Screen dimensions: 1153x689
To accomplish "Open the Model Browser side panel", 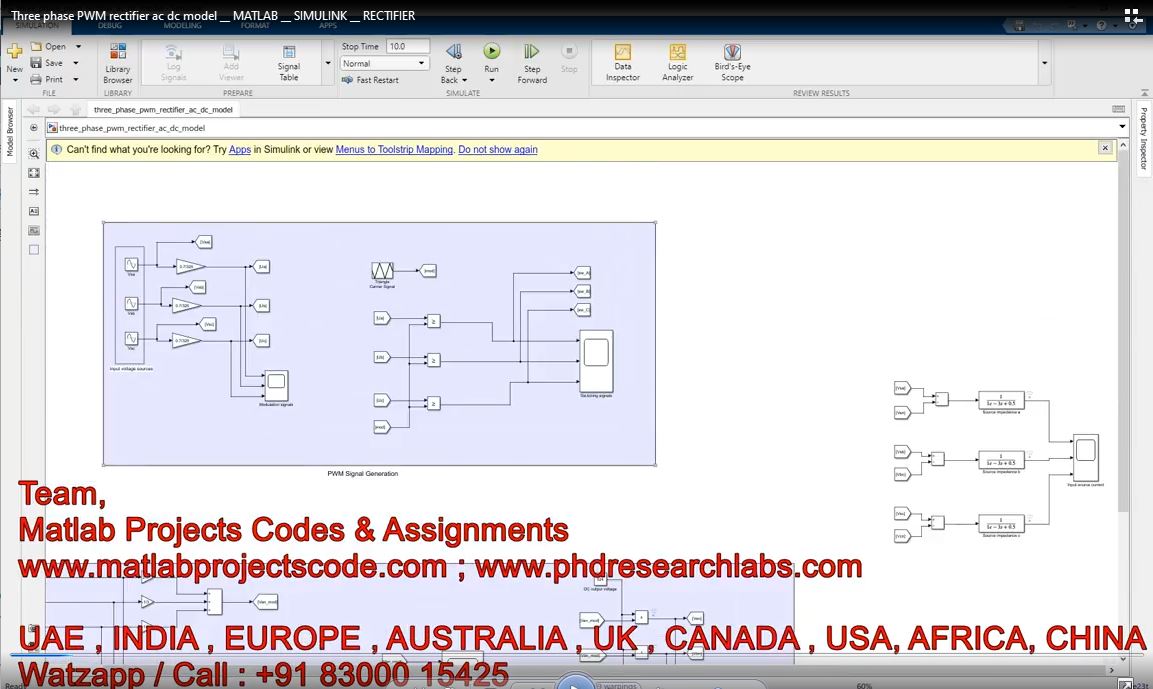I will click(x=10, y=131).
